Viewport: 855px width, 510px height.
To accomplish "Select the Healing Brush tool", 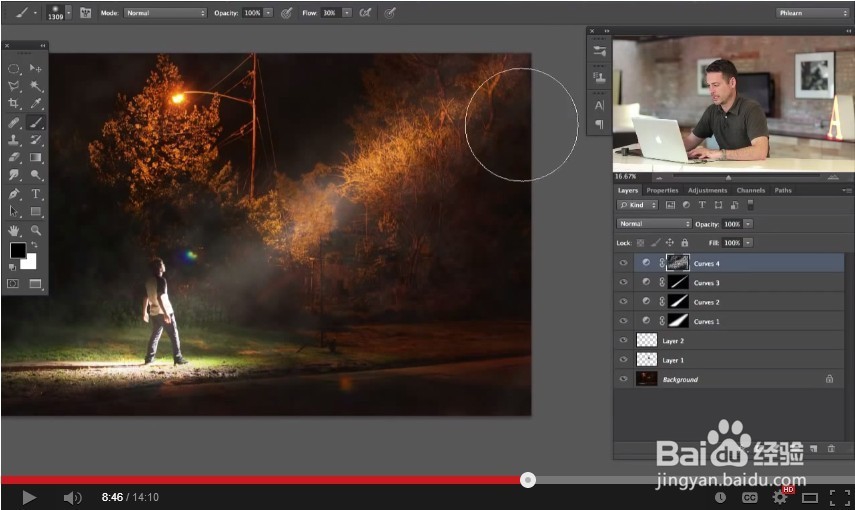I will click(x=14, y=123).
